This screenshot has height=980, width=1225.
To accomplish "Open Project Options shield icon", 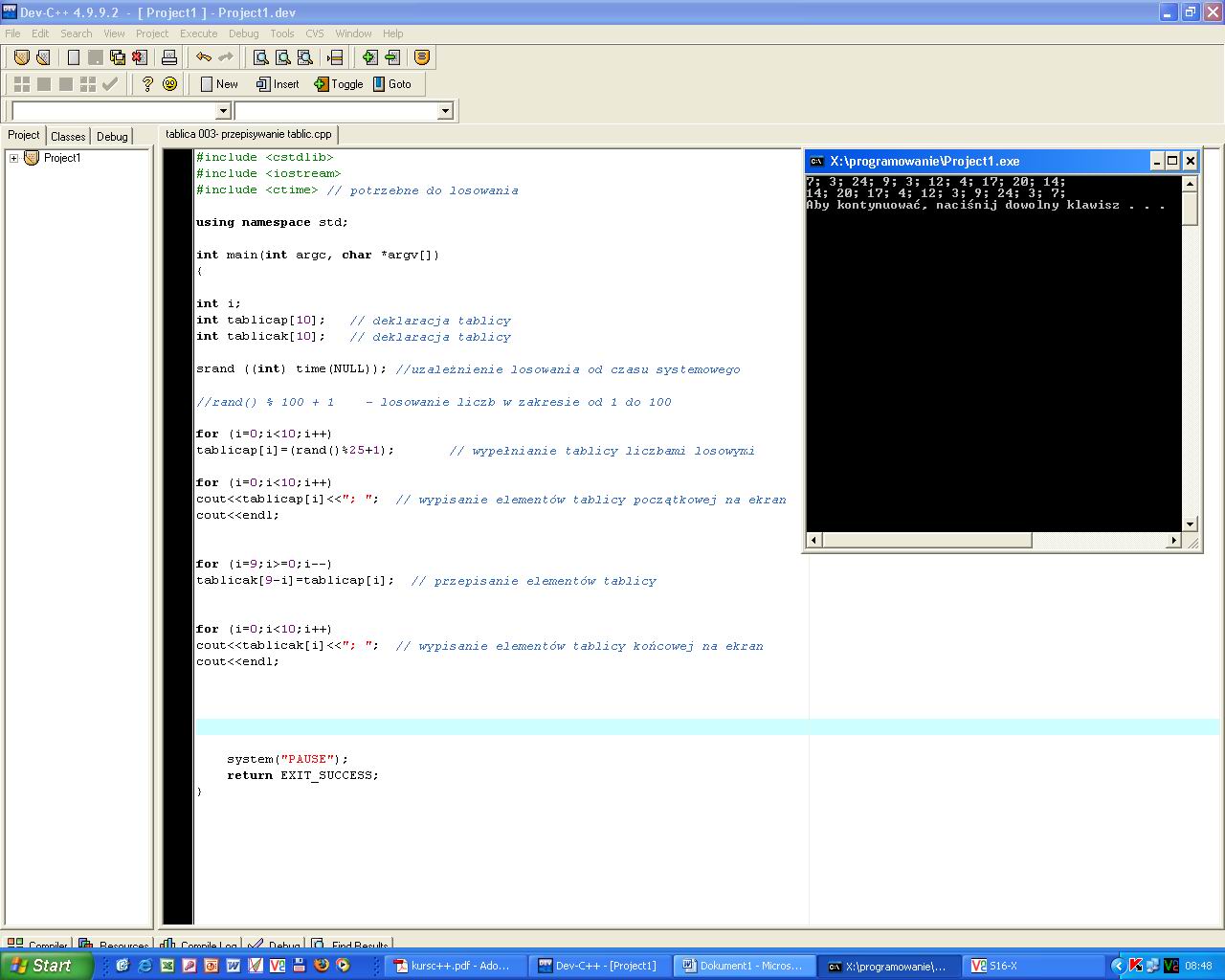I will [422, 57].
